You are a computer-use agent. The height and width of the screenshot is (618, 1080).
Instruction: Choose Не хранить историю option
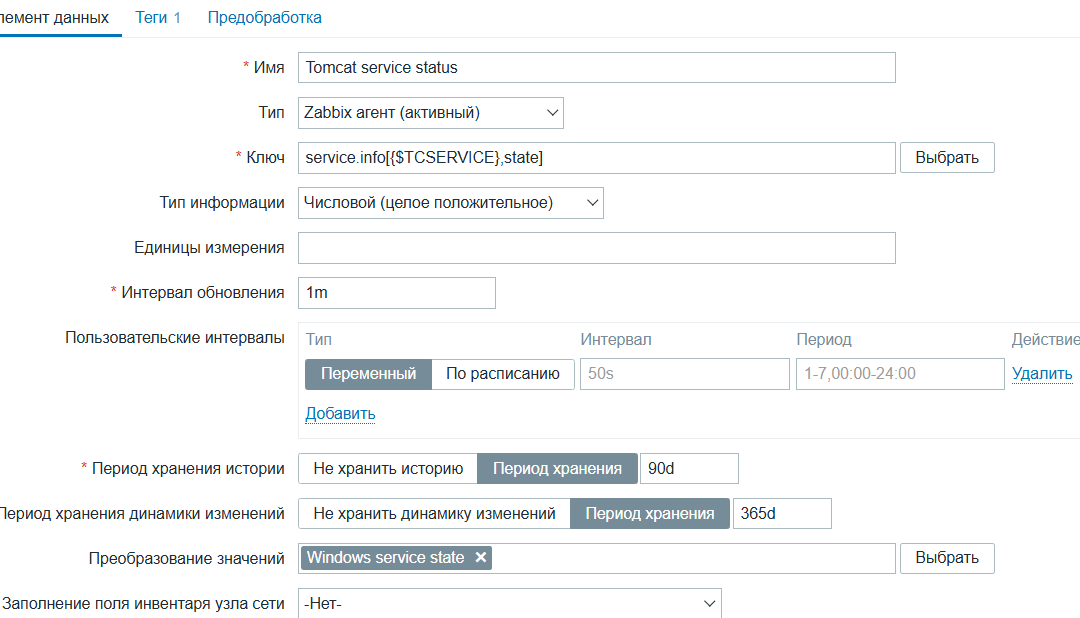(388, 468)
